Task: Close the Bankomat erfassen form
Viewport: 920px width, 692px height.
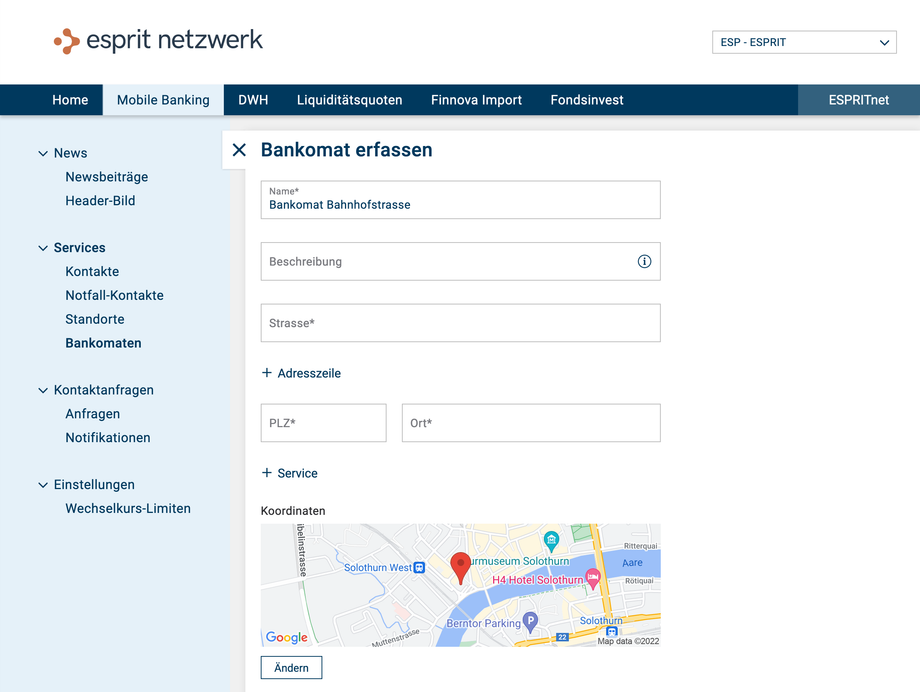Action: pyautogui.click(x=239, y=150)
